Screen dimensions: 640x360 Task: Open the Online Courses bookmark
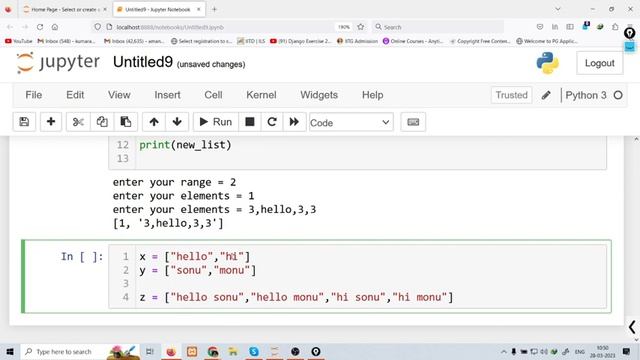point(413,41)
